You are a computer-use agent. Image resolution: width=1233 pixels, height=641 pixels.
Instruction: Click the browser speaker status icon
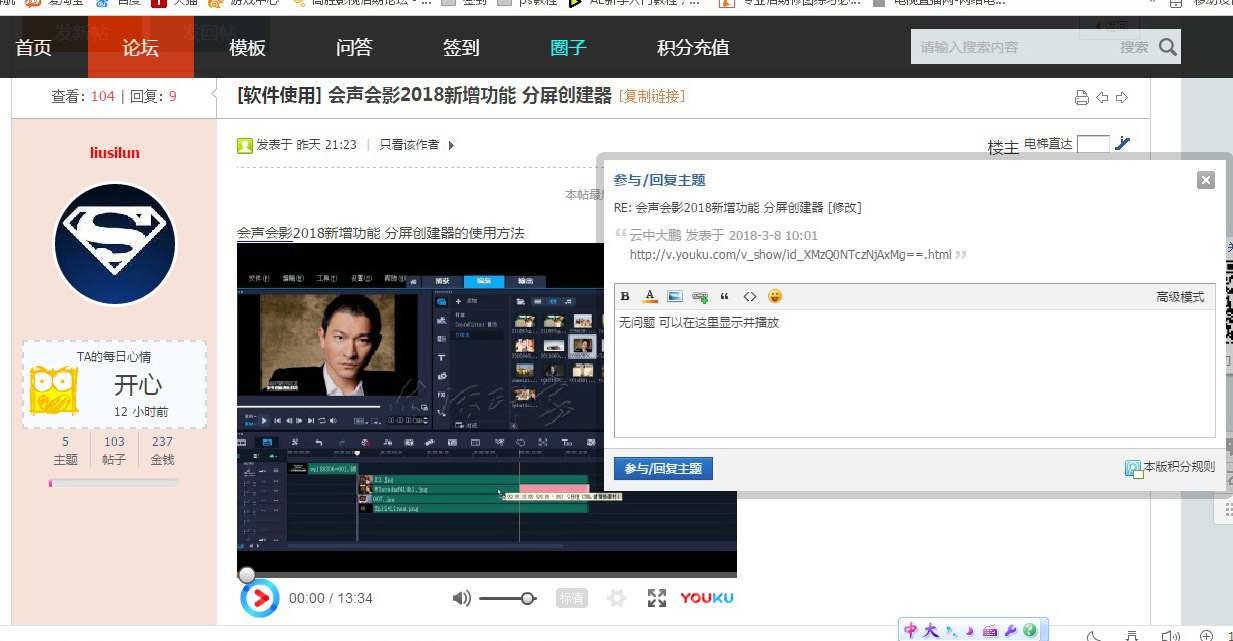(x=1170, y=635)
